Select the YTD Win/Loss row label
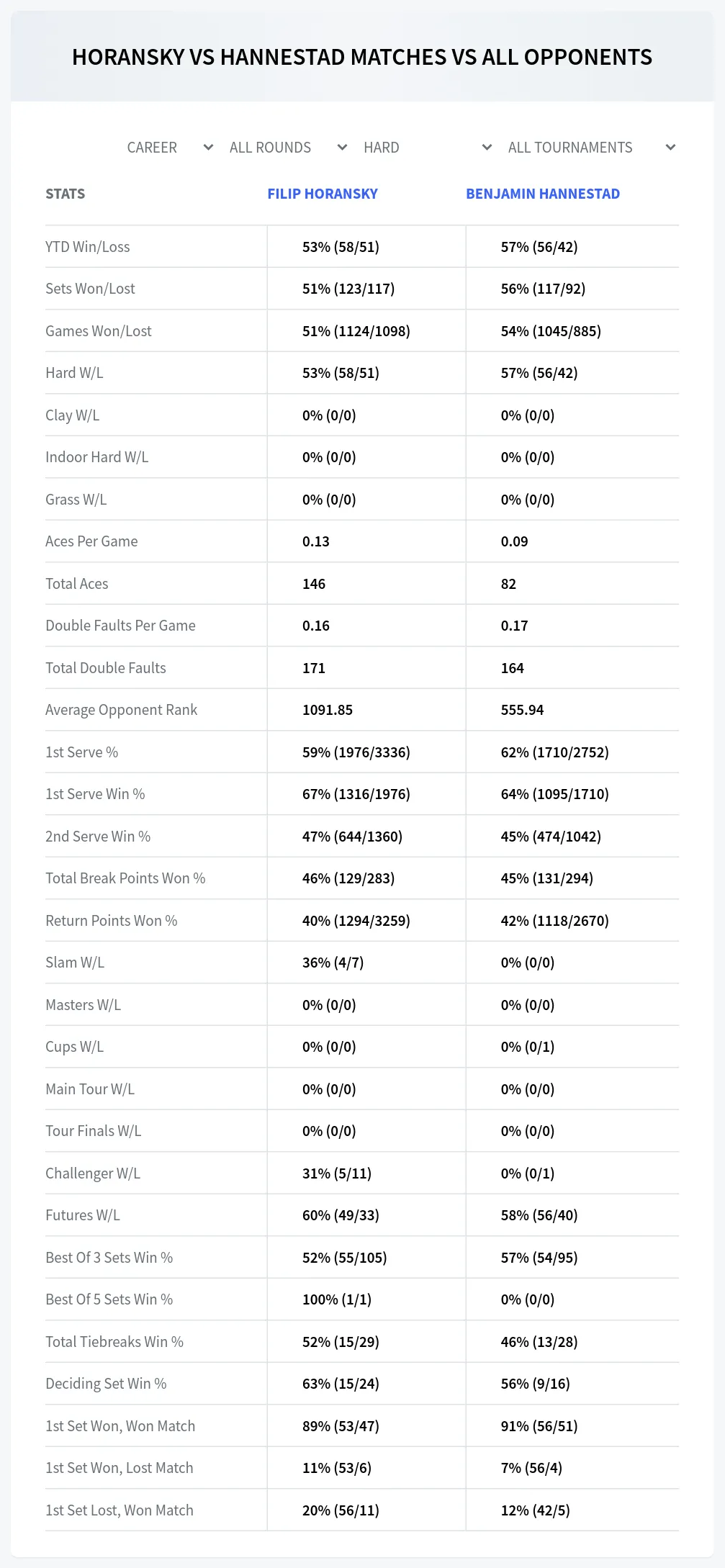Image resolution: width=725 pixels, height=1568 pixels. (x=88, y=247)
